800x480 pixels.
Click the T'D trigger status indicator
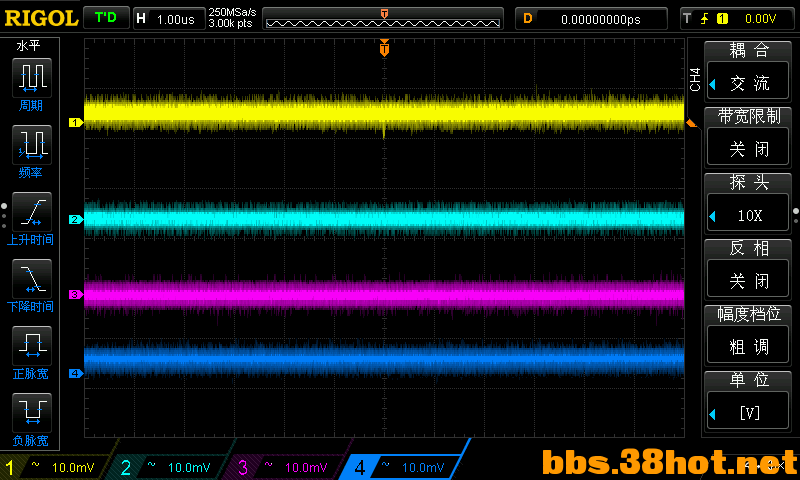106,18
